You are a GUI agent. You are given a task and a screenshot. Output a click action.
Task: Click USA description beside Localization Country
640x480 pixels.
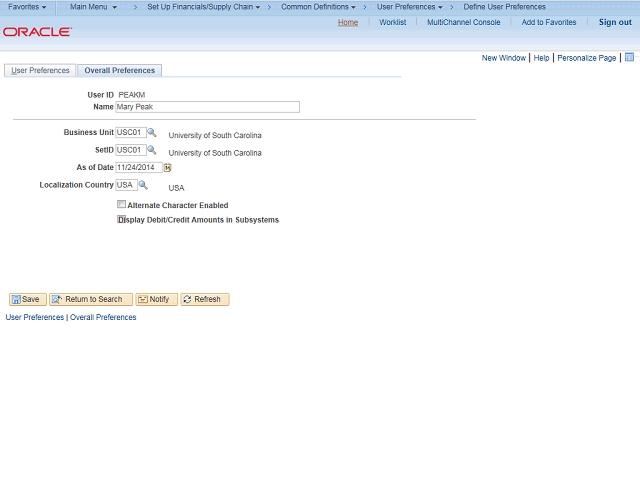click(x=176, y=188)
